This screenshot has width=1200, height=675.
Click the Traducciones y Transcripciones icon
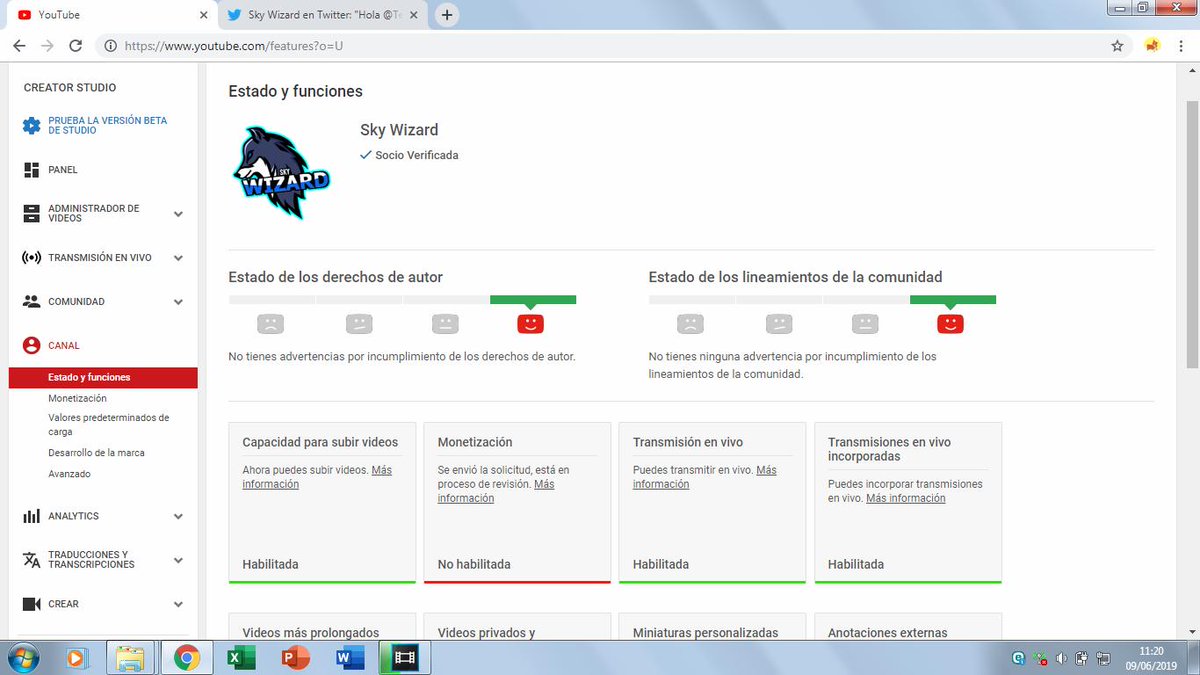[x=31, y=560]
